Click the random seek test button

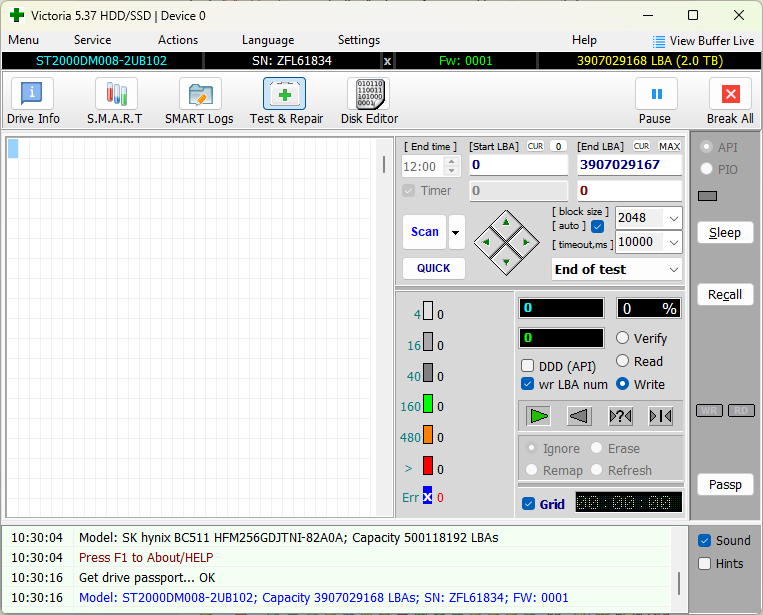tap(620, 416)
